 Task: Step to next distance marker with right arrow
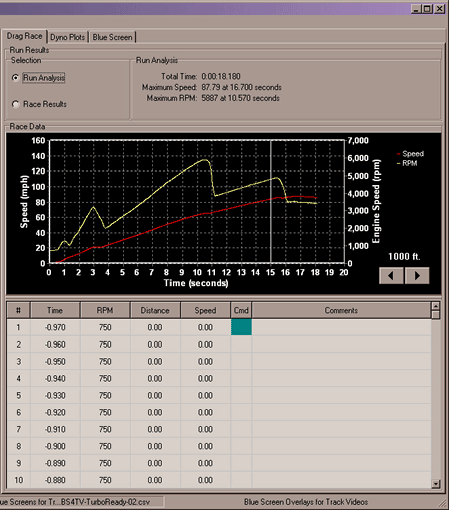click(417, 275)
